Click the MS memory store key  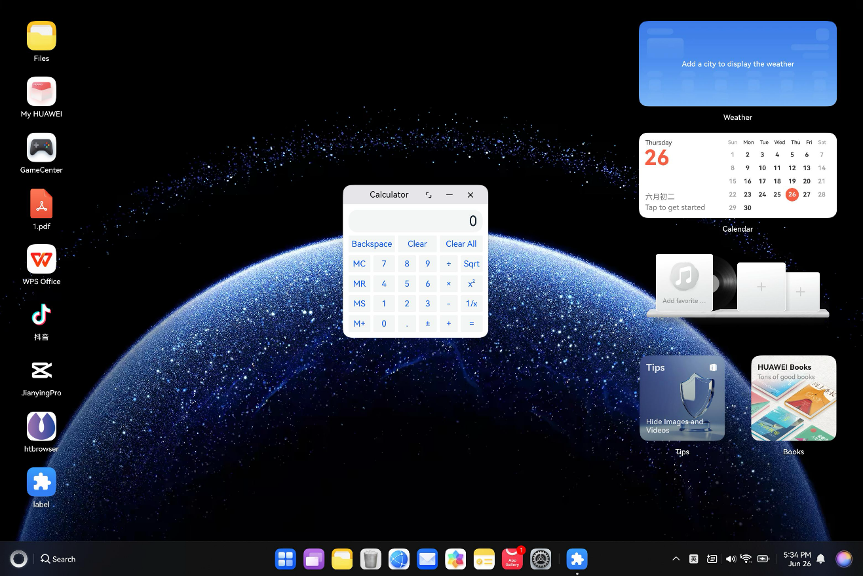[x=359, y=304]
